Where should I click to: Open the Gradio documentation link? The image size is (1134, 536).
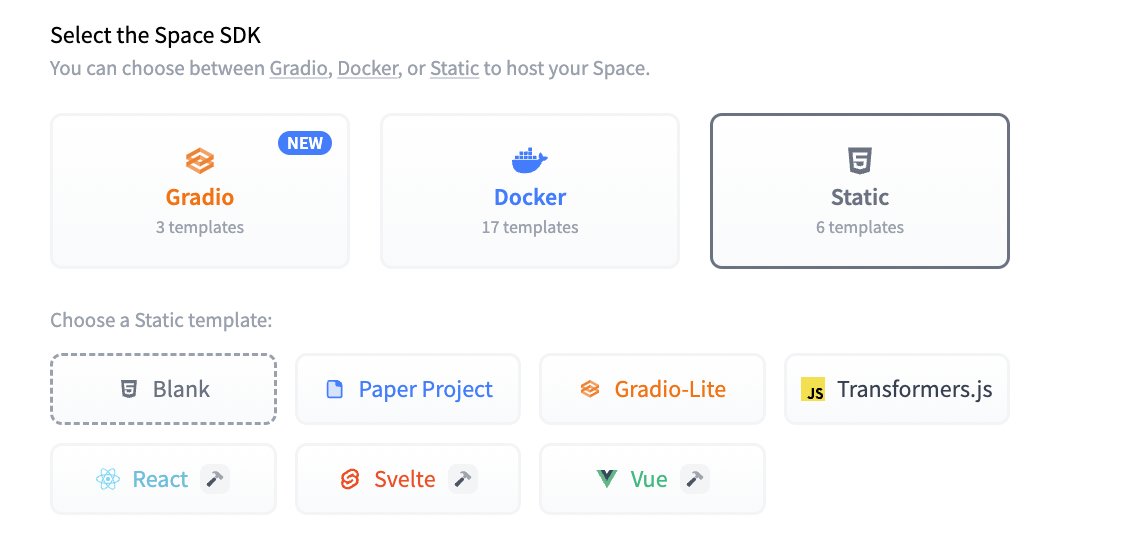coord(298,69)
